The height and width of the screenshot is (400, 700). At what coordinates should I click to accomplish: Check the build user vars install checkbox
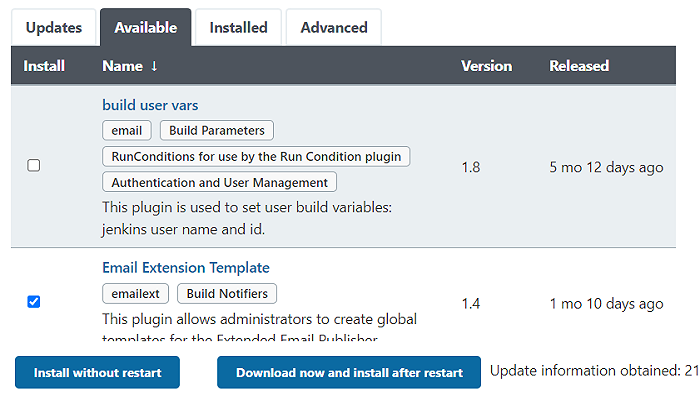[33, 165]
